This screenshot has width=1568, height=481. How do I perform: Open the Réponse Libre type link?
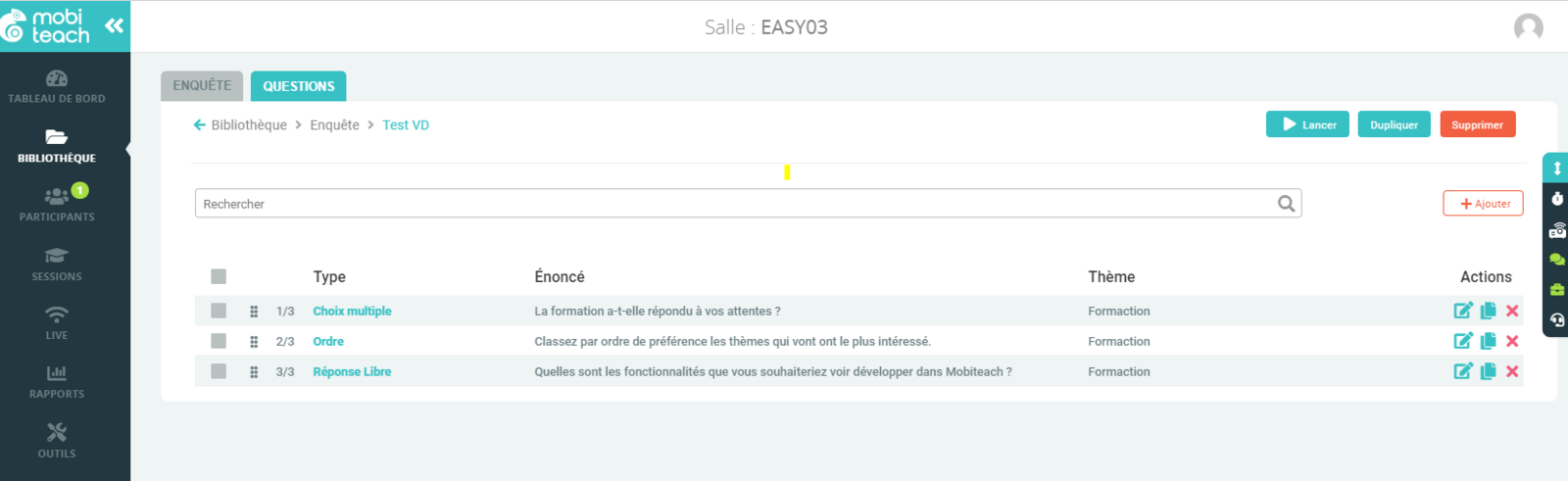coord(352,371)
